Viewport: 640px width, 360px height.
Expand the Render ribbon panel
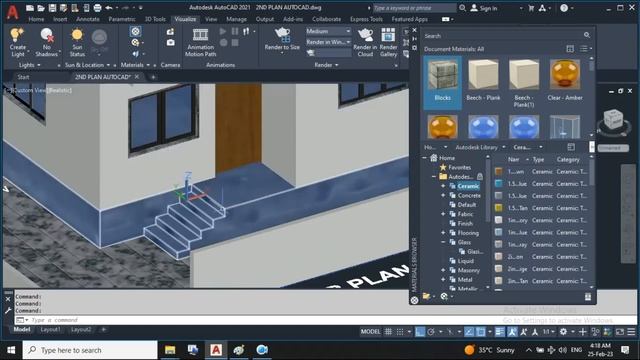point(326,65)
